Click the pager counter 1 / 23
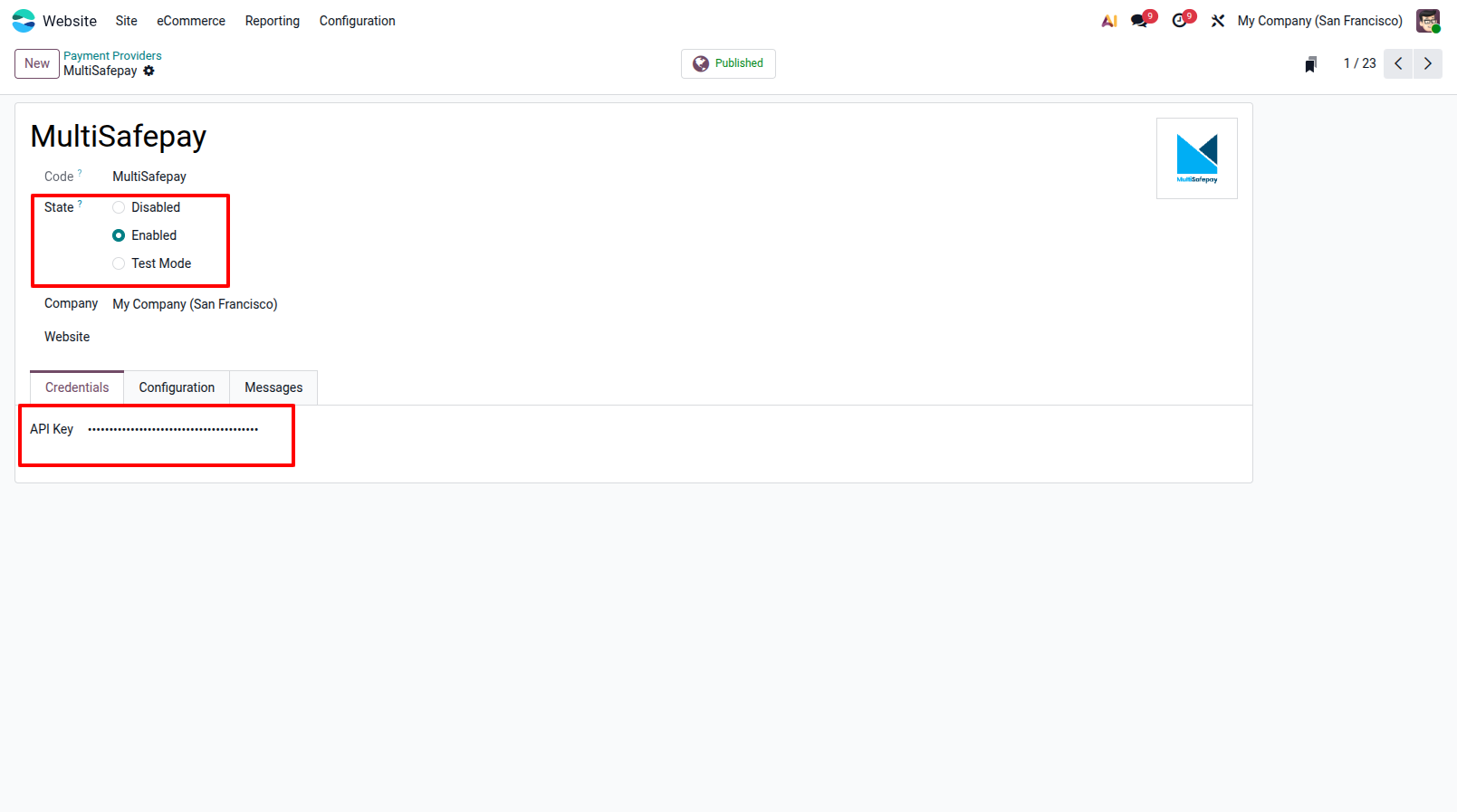1457x812 pixels. point(1360,63)
